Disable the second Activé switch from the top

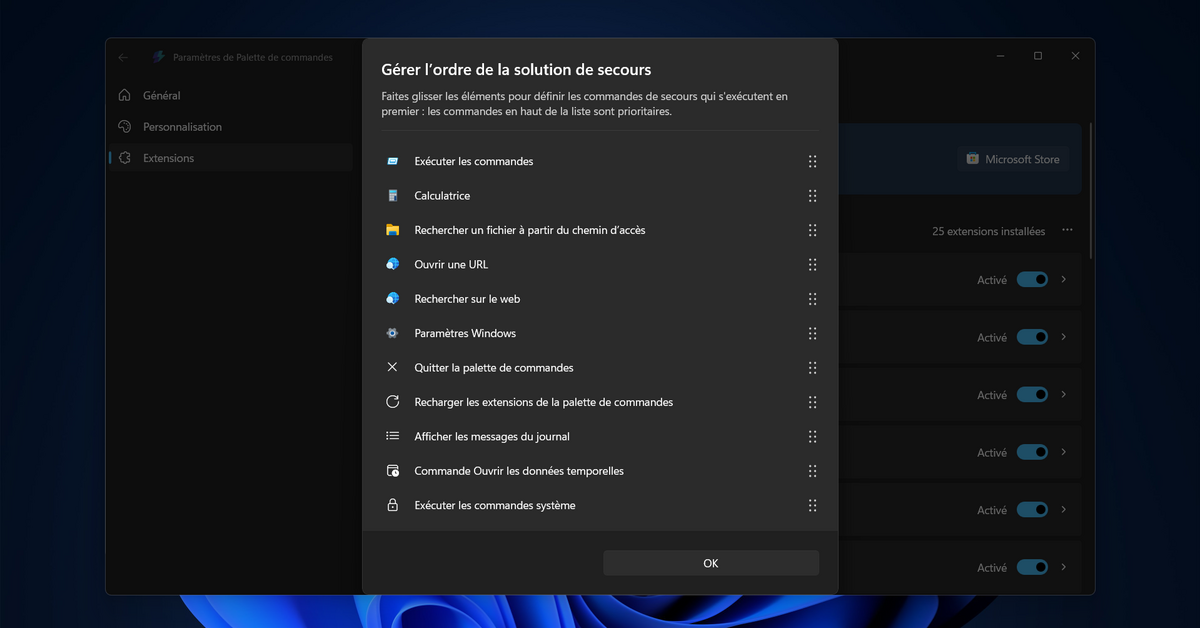click(x=1032, y=338)
